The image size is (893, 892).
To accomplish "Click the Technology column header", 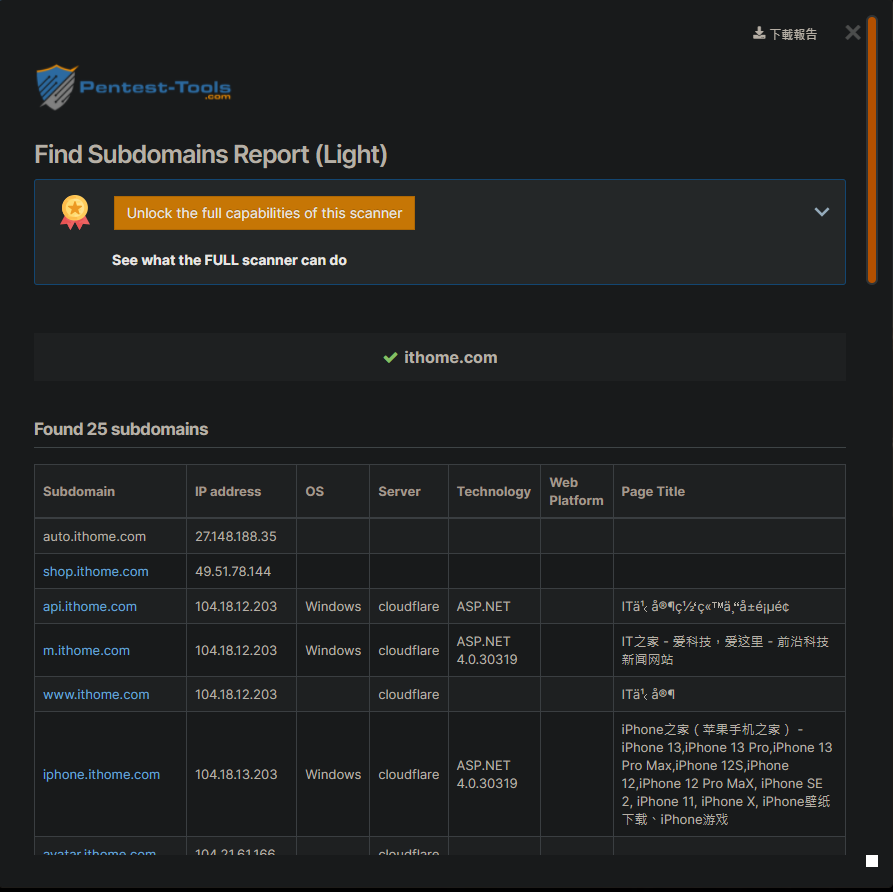I will pyautogui.click(x=494, y=492).
